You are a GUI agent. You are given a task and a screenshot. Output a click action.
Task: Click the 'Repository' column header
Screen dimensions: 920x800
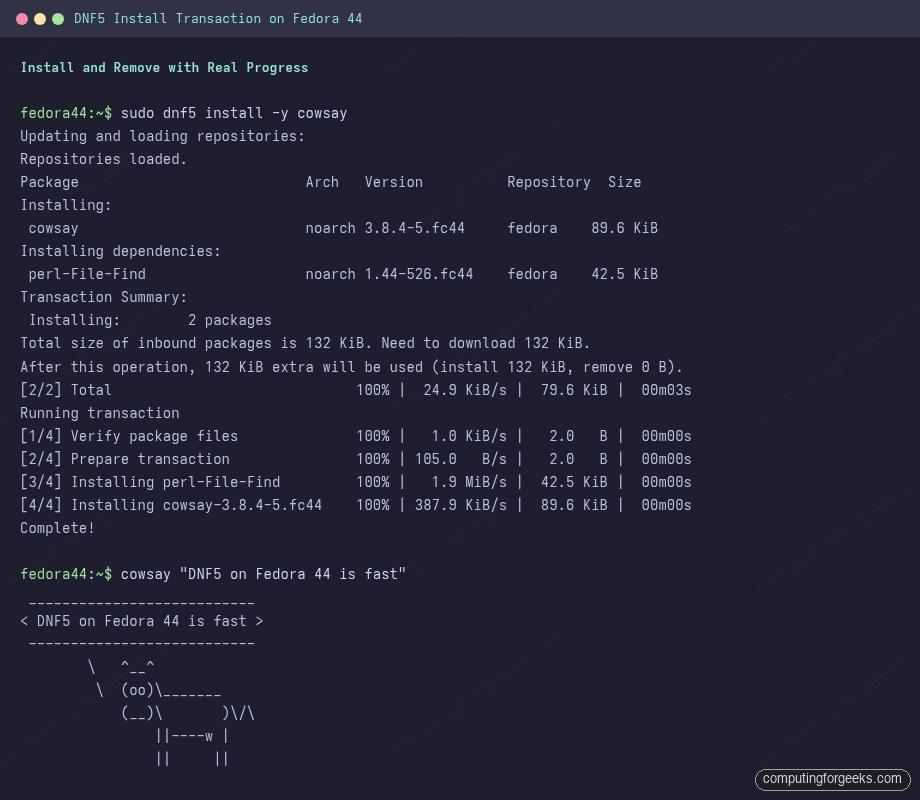coord(549,183)
